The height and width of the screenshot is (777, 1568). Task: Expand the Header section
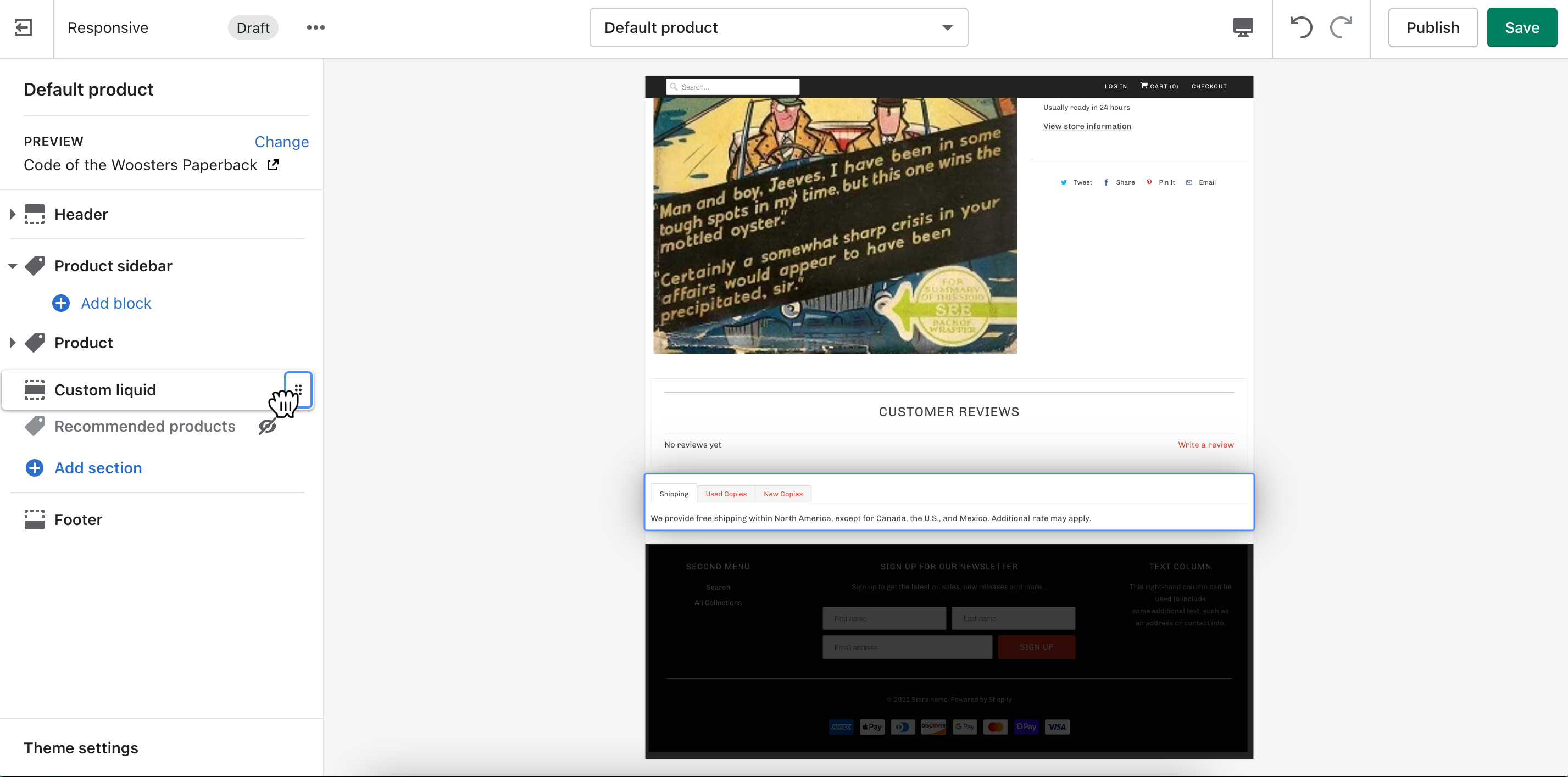tap(13, 214)
